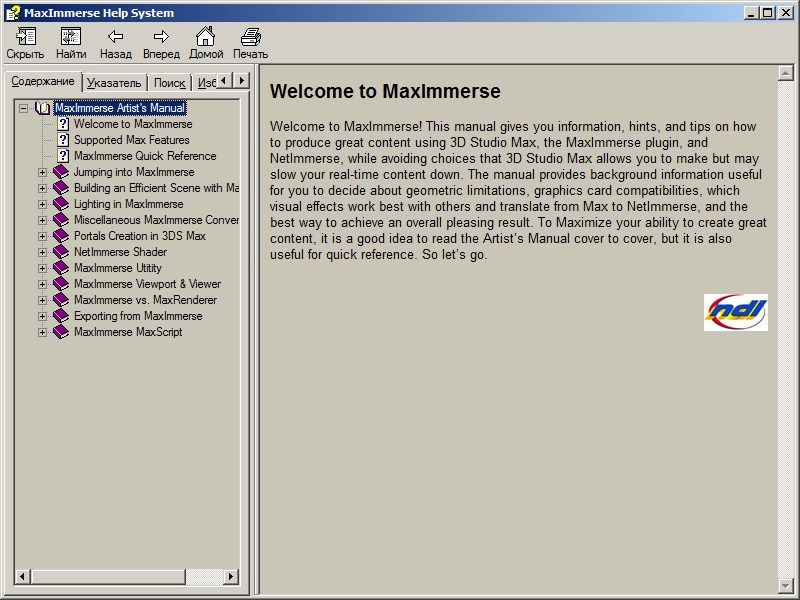Expand the Lighting in MaxImmerse node
This screenshot has height=600, width=800.
[42, 204]
